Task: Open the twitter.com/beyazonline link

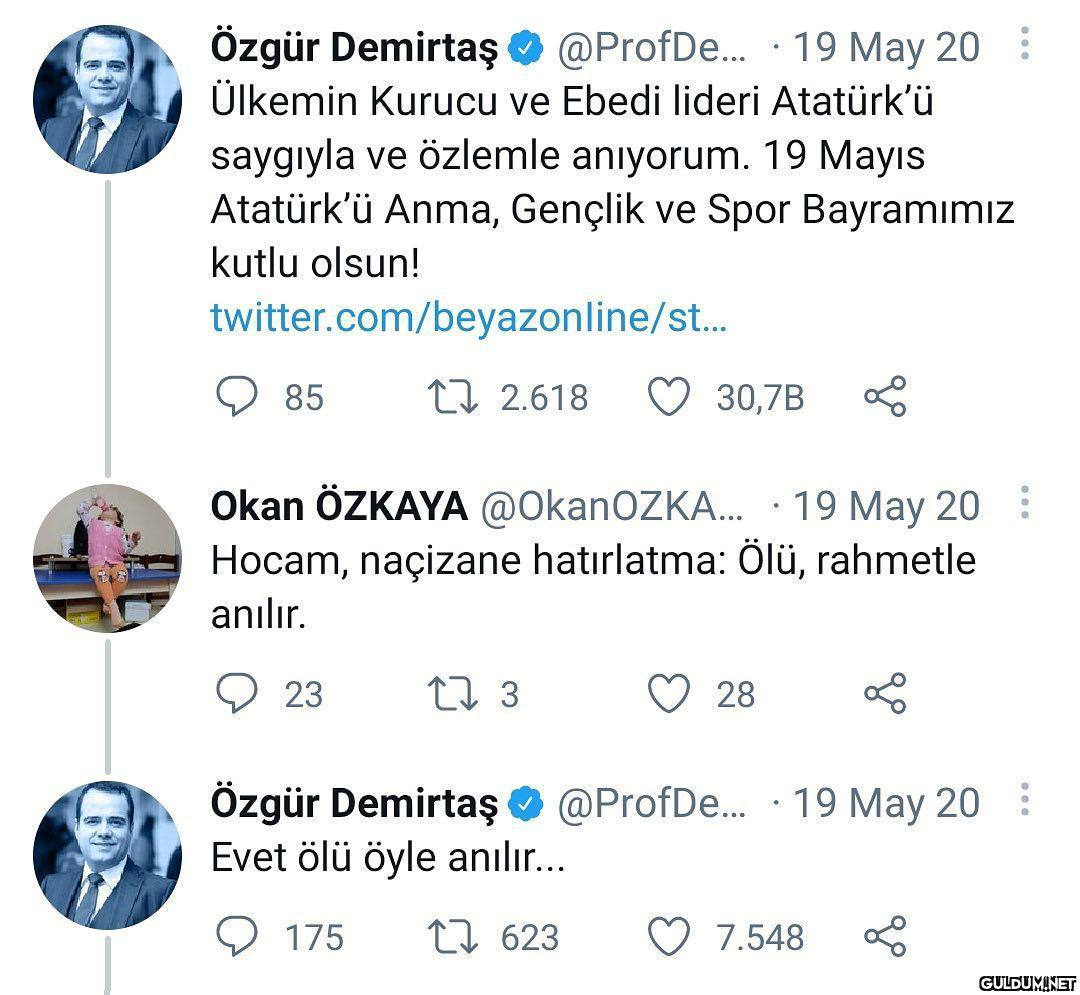Action: click(468, 318)
